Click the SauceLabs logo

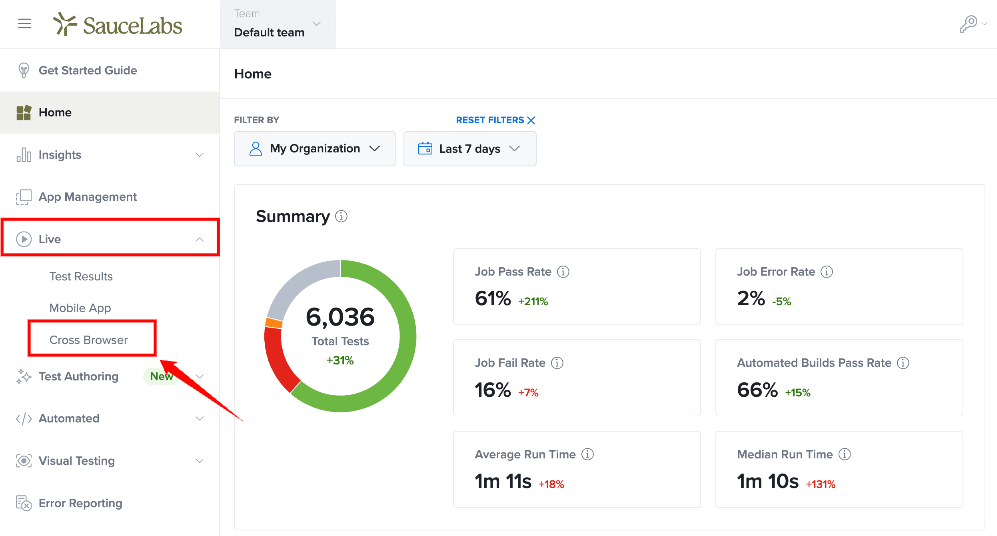118,25
